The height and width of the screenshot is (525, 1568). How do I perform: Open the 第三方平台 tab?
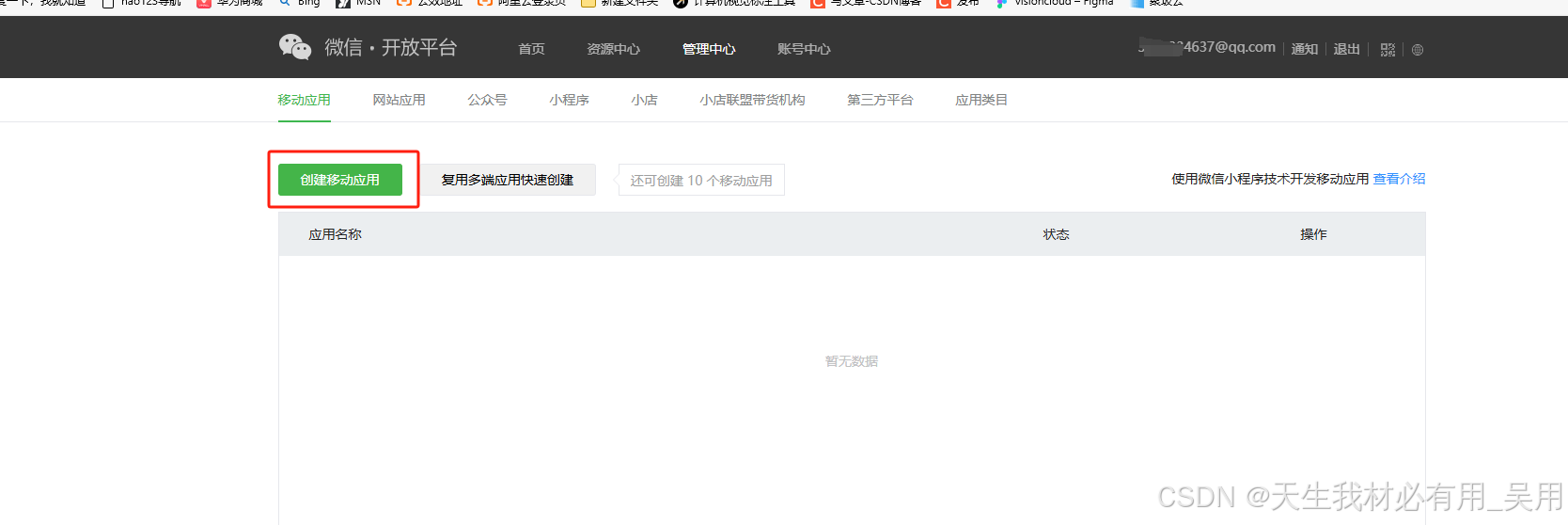point(880,100)
